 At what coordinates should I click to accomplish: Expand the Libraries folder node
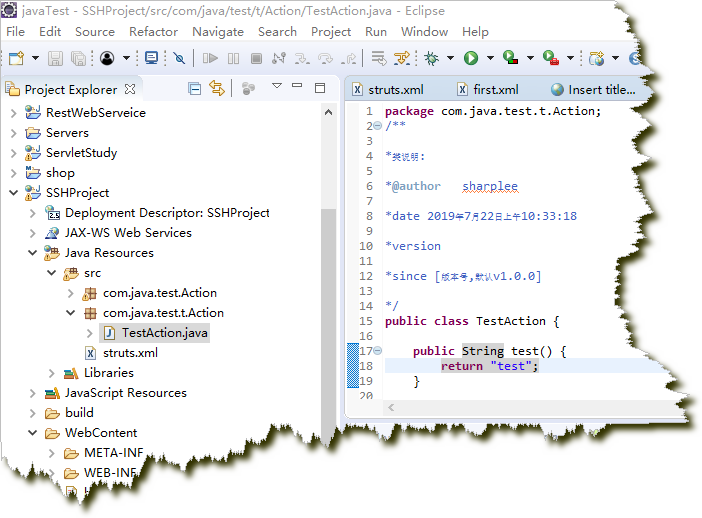[x=52, y=373]
